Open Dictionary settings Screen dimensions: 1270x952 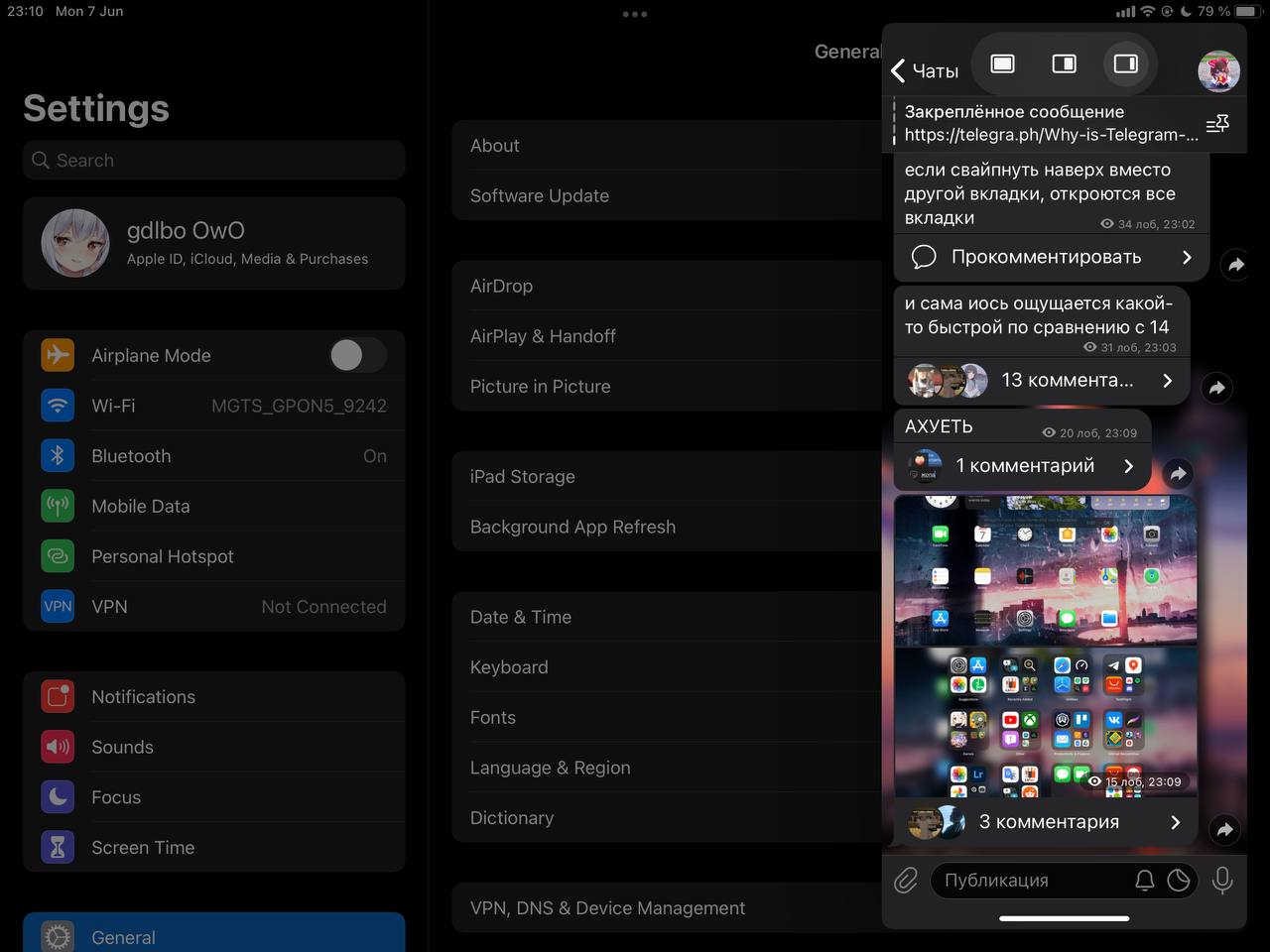[667, 818]
